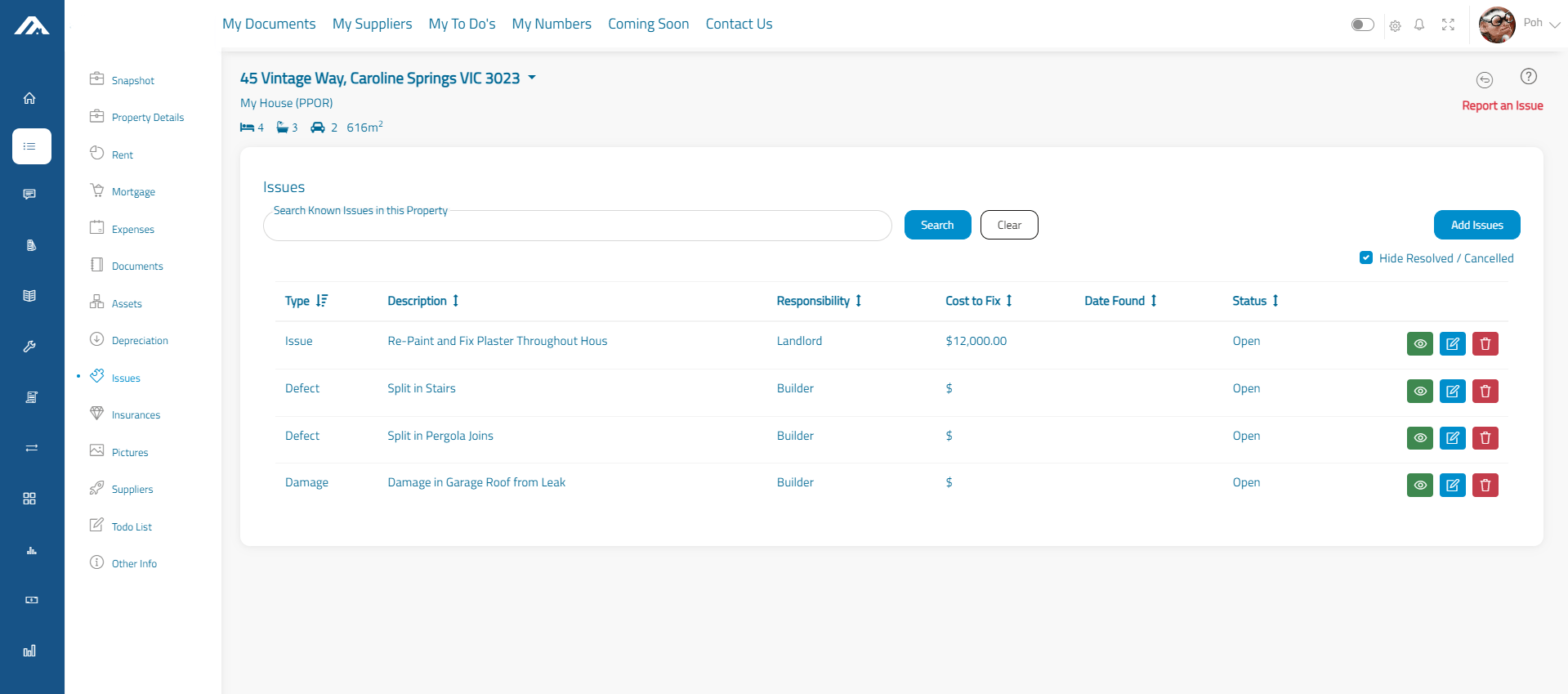Click the settings gear icon

pos(1395,25)
